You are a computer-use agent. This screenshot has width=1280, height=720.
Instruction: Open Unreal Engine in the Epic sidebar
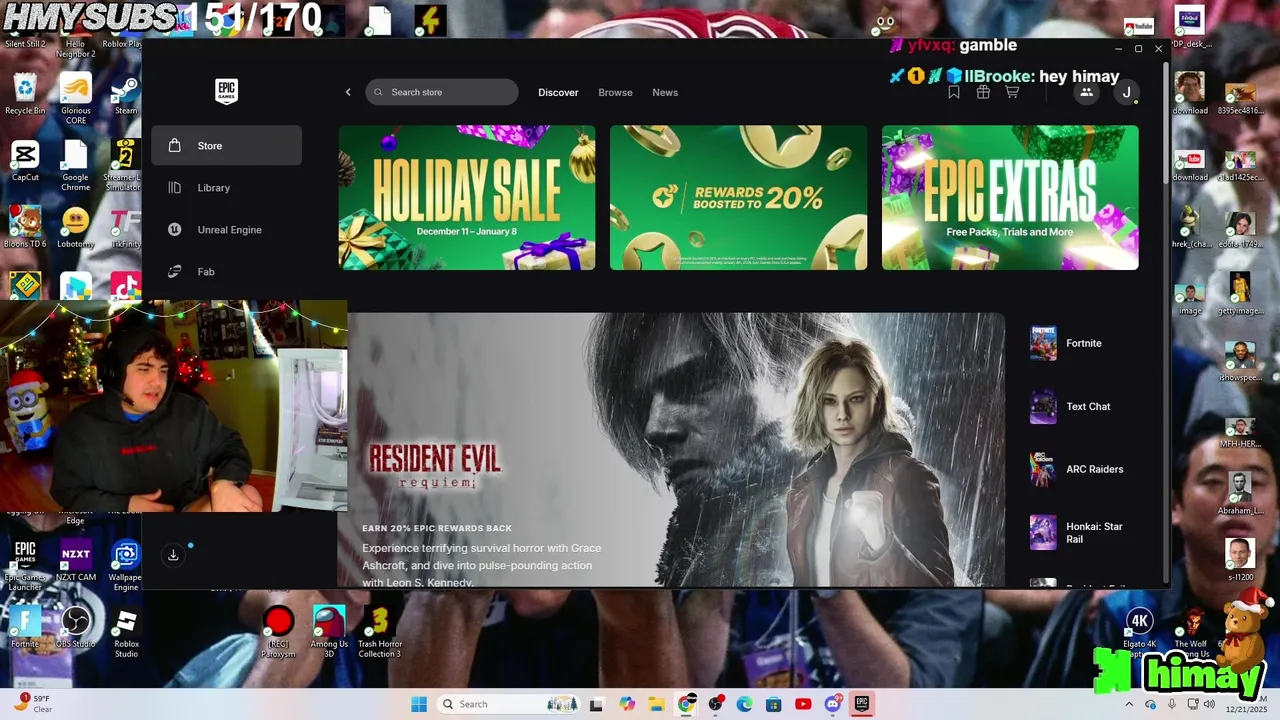[x=226, y=229]
